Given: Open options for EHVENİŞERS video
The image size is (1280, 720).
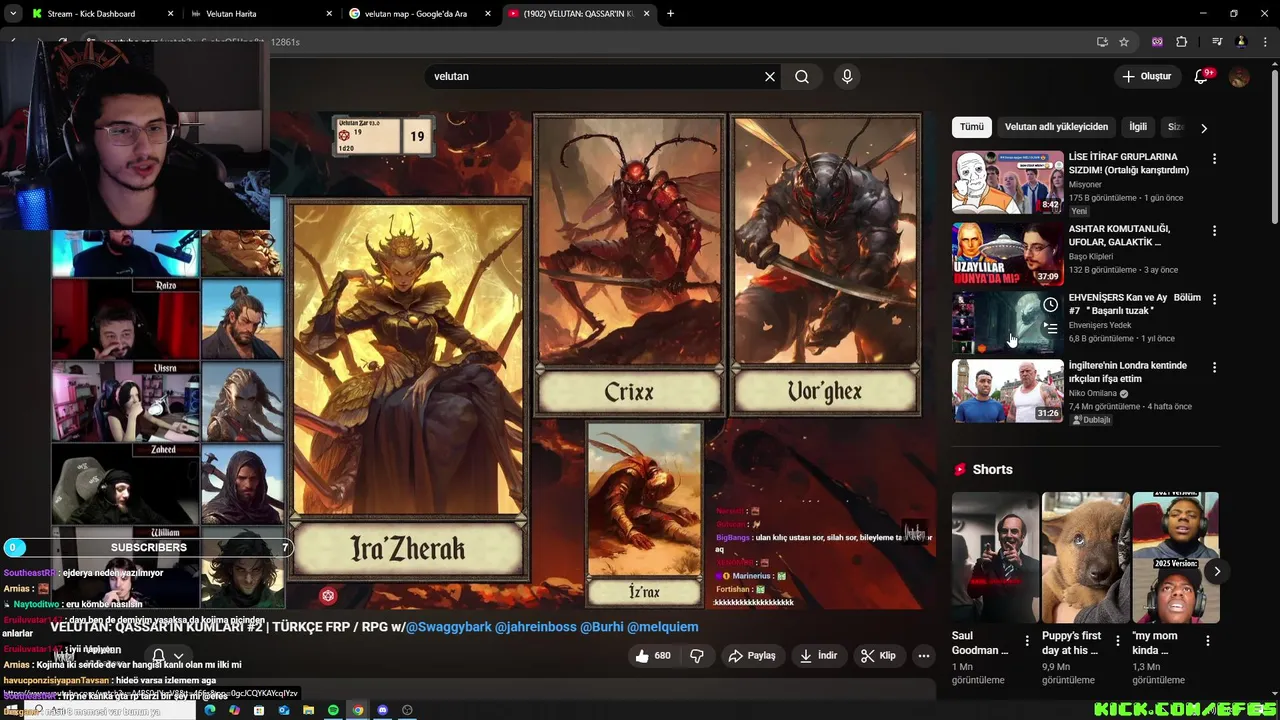Looking at the screenshot, I should click(x=1214, y=300).
